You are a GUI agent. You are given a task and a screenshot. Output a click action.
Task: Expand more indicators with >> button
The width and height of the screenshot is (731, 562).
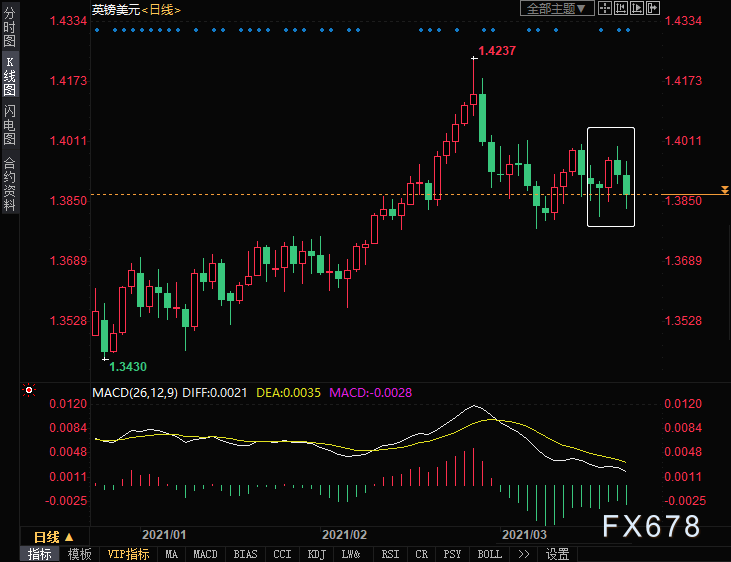tap(524, 554)
